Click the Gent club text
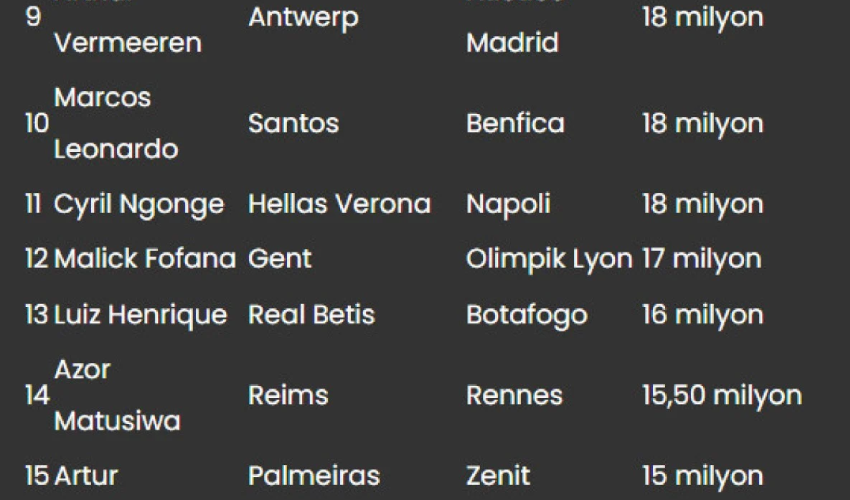 pyautogui.click(x=280, y=259)
